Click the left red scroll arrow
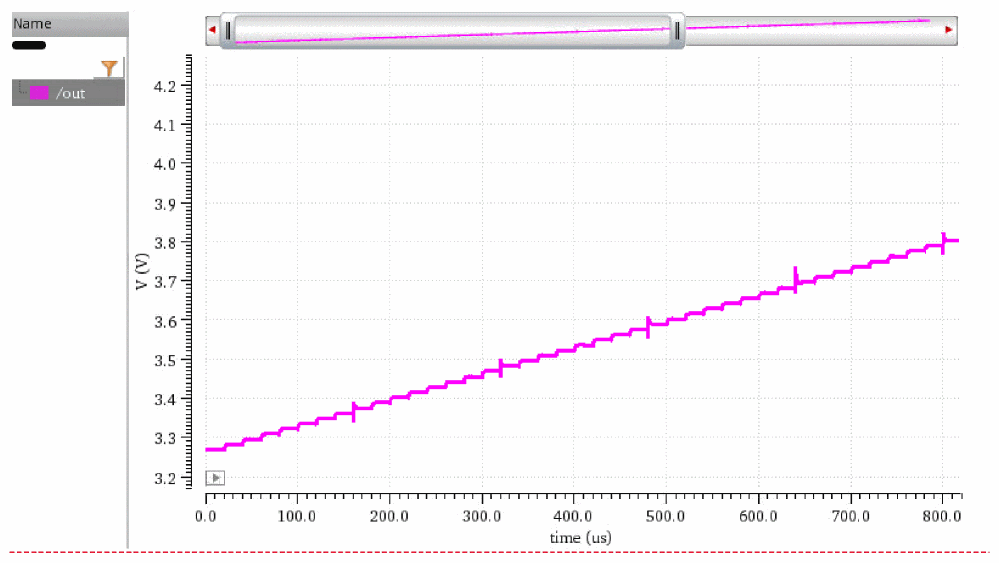The width and height of the screenshot is (999, 563). 212,30
